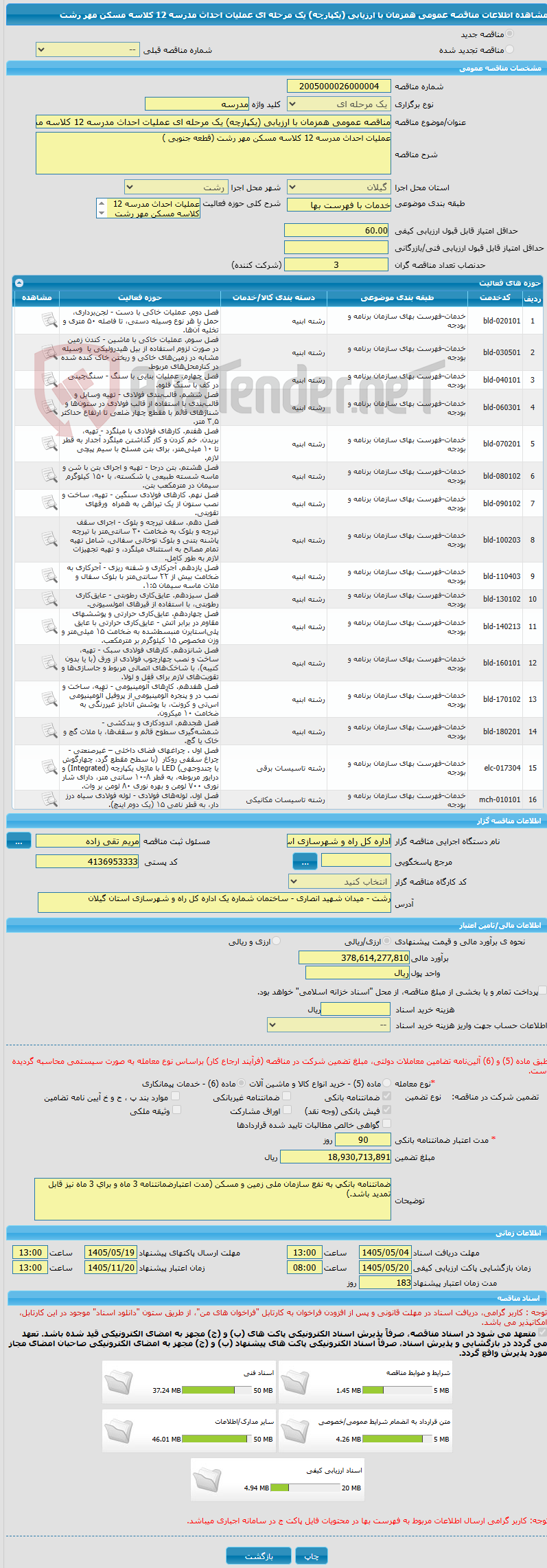Toggle the اسناد خزانه اسلامی payment checkbox
547x1568 pixels.
pos(542,991)
